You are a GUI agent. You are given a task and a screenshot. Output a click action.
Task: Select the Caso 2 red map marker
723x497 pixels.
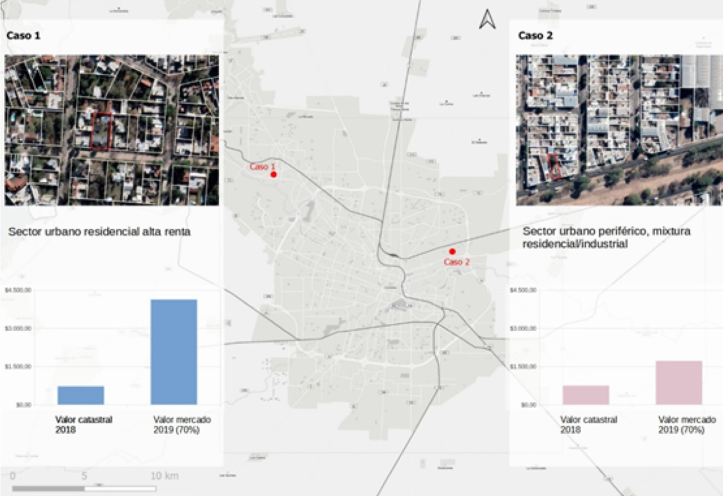click(452, 251)
